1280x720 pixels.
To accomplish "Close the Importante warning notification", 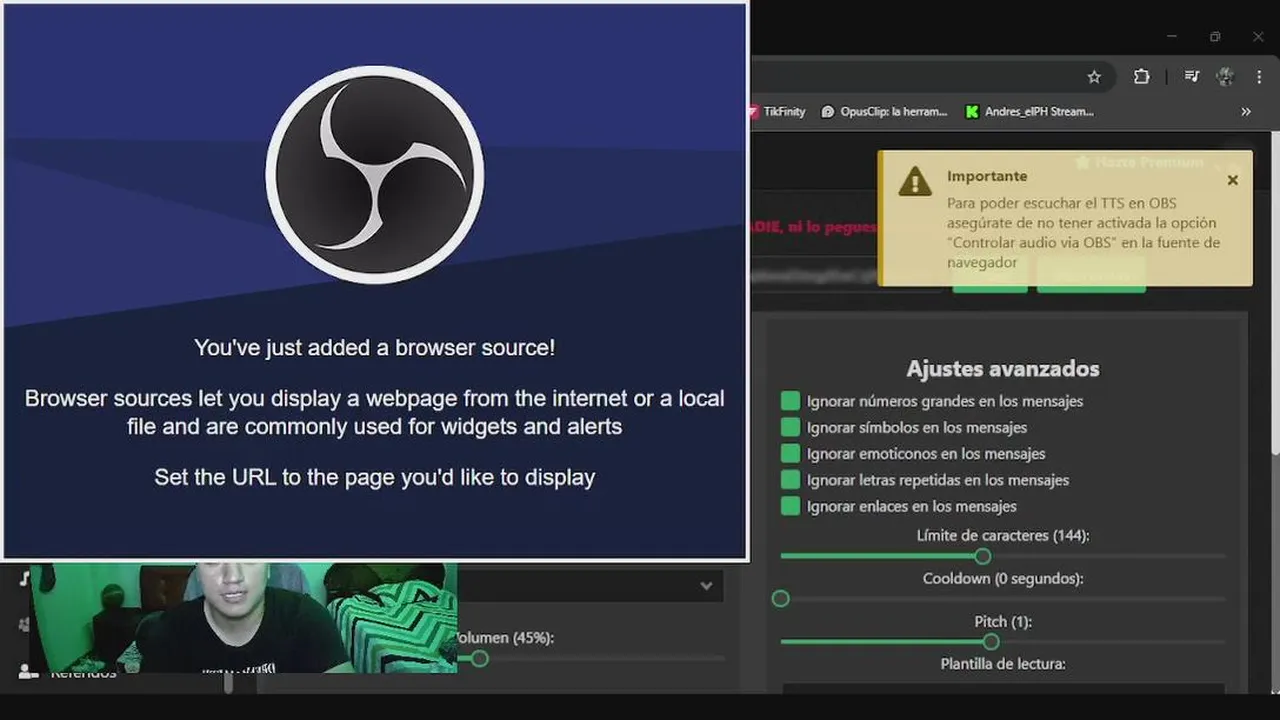I will pyautogui.click(x=1232, y=180).
